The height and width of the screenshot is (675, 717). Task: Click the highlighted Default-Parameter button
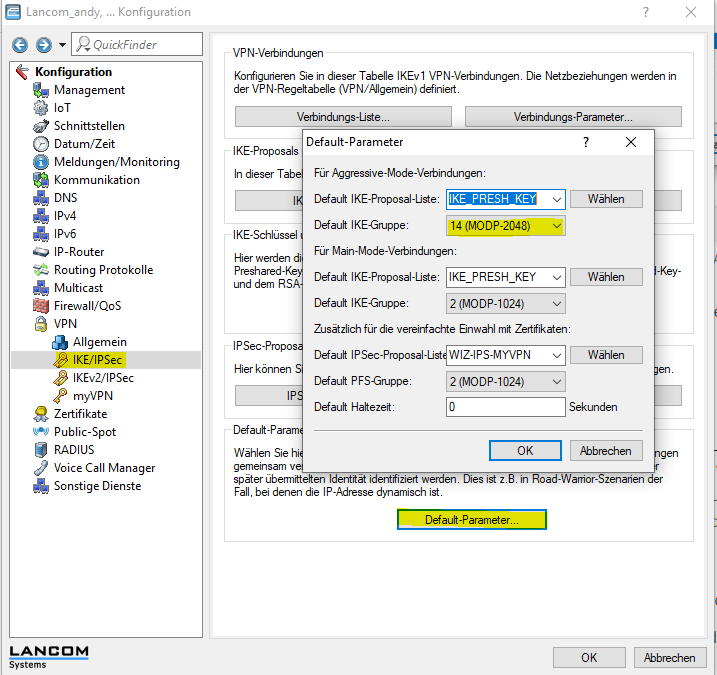pyautogui.click(x=471, y=520)
